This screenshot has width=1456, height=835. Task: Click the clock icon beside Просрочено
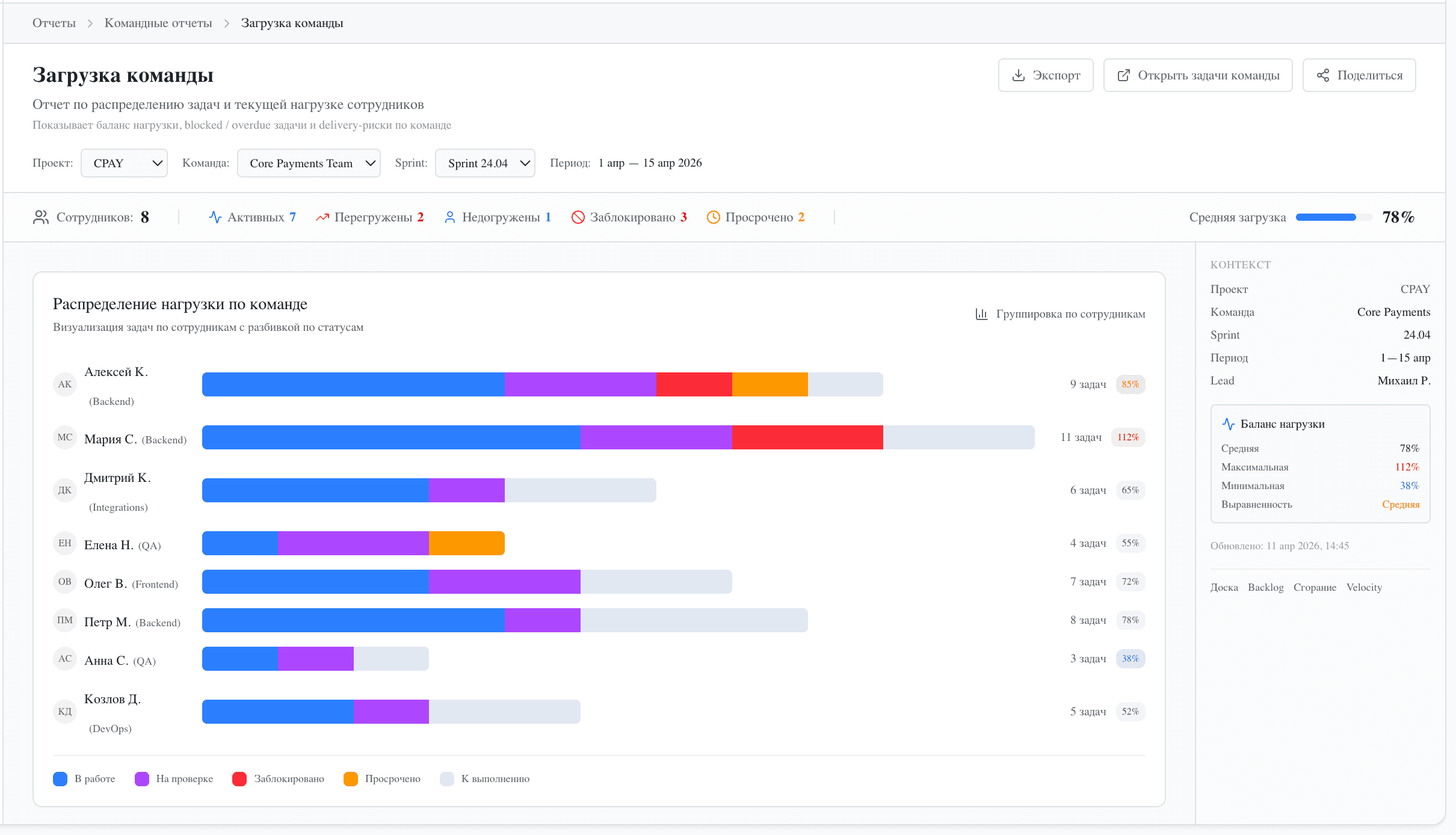(x=713, y=217)
